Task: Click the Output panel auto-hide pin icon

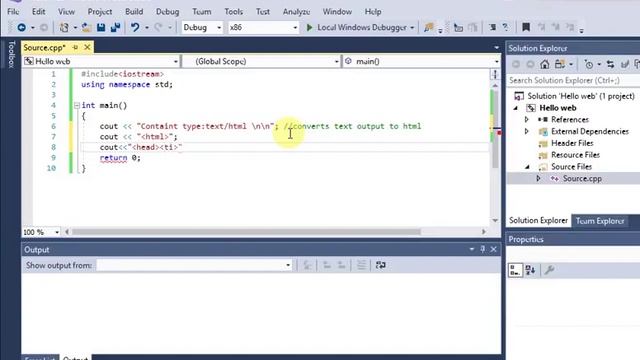Action: 483,249
